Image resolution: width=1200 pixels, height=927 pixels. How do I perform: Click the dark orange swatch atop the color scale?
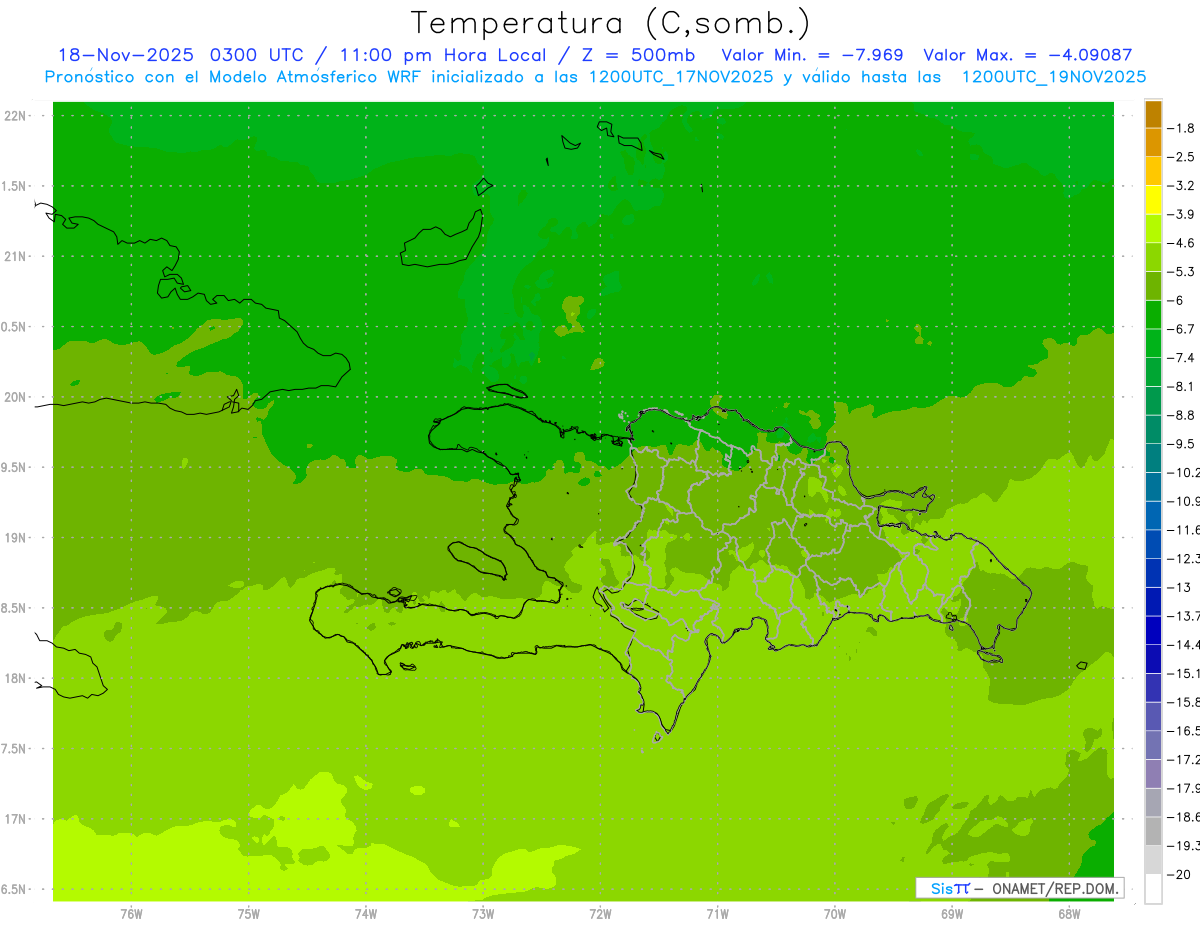point(1153,114)
